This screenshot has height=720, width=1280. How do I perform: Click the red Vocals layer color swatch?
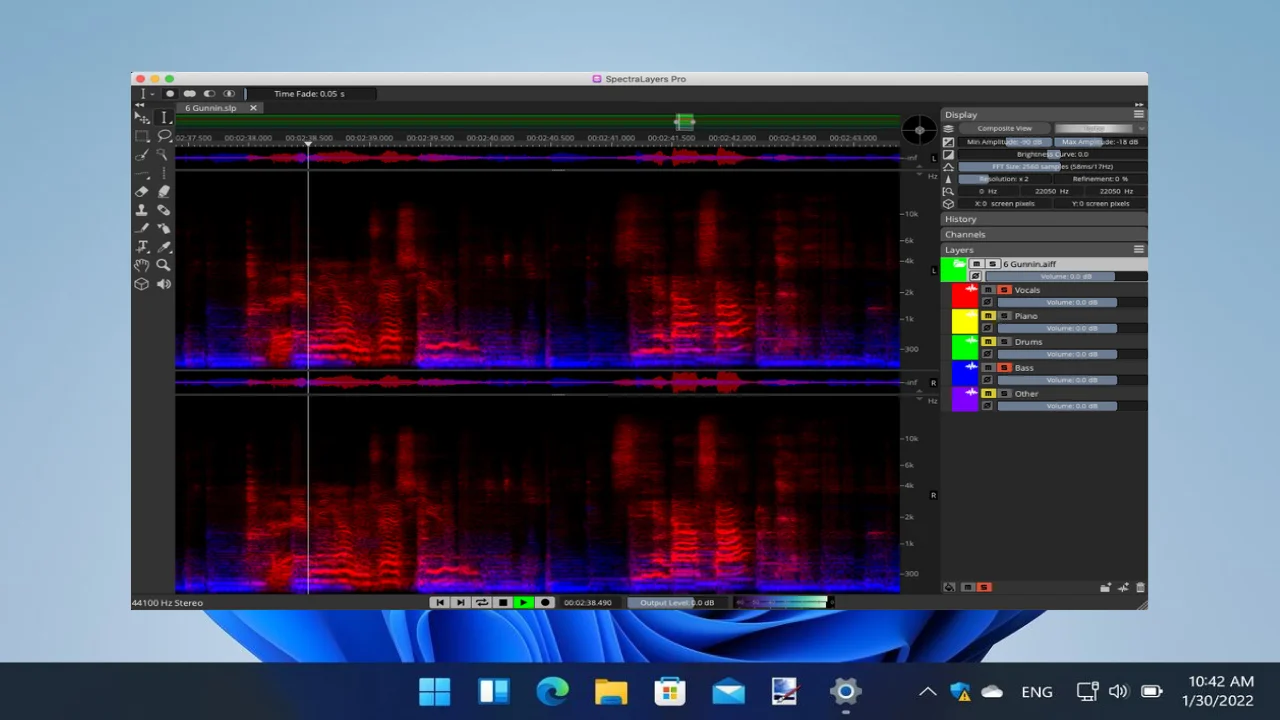pyautogui.click(x=965, y=296)
